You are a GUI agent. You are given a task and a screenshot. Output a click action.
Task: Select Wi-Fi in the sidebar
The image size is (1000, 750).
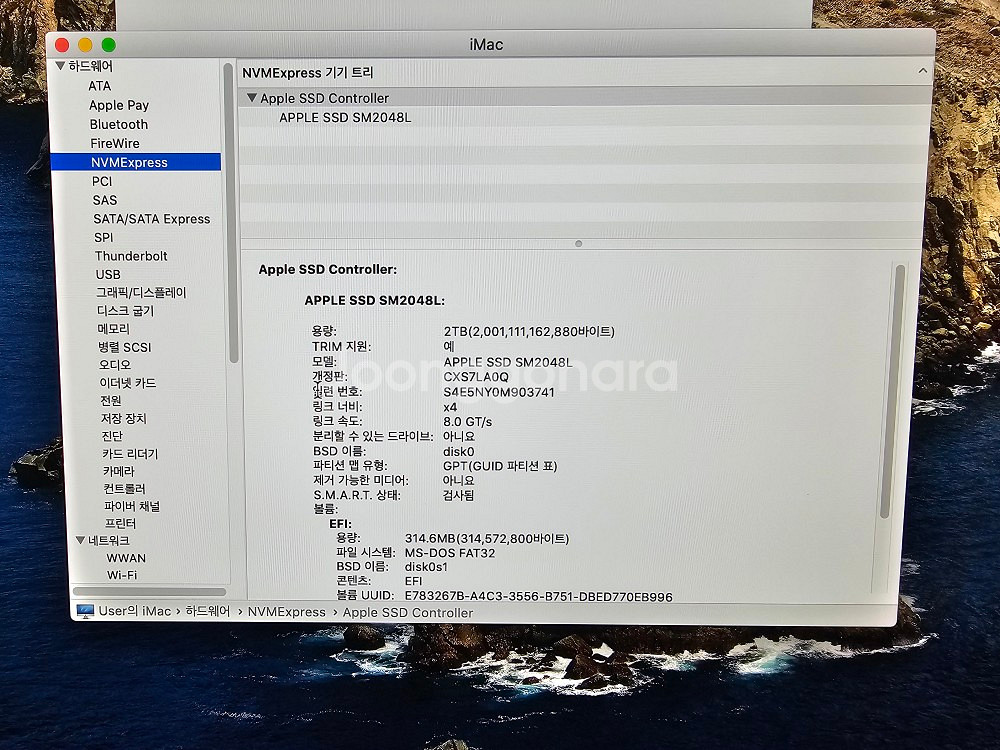pyautogui.click(x=122, y=575)
